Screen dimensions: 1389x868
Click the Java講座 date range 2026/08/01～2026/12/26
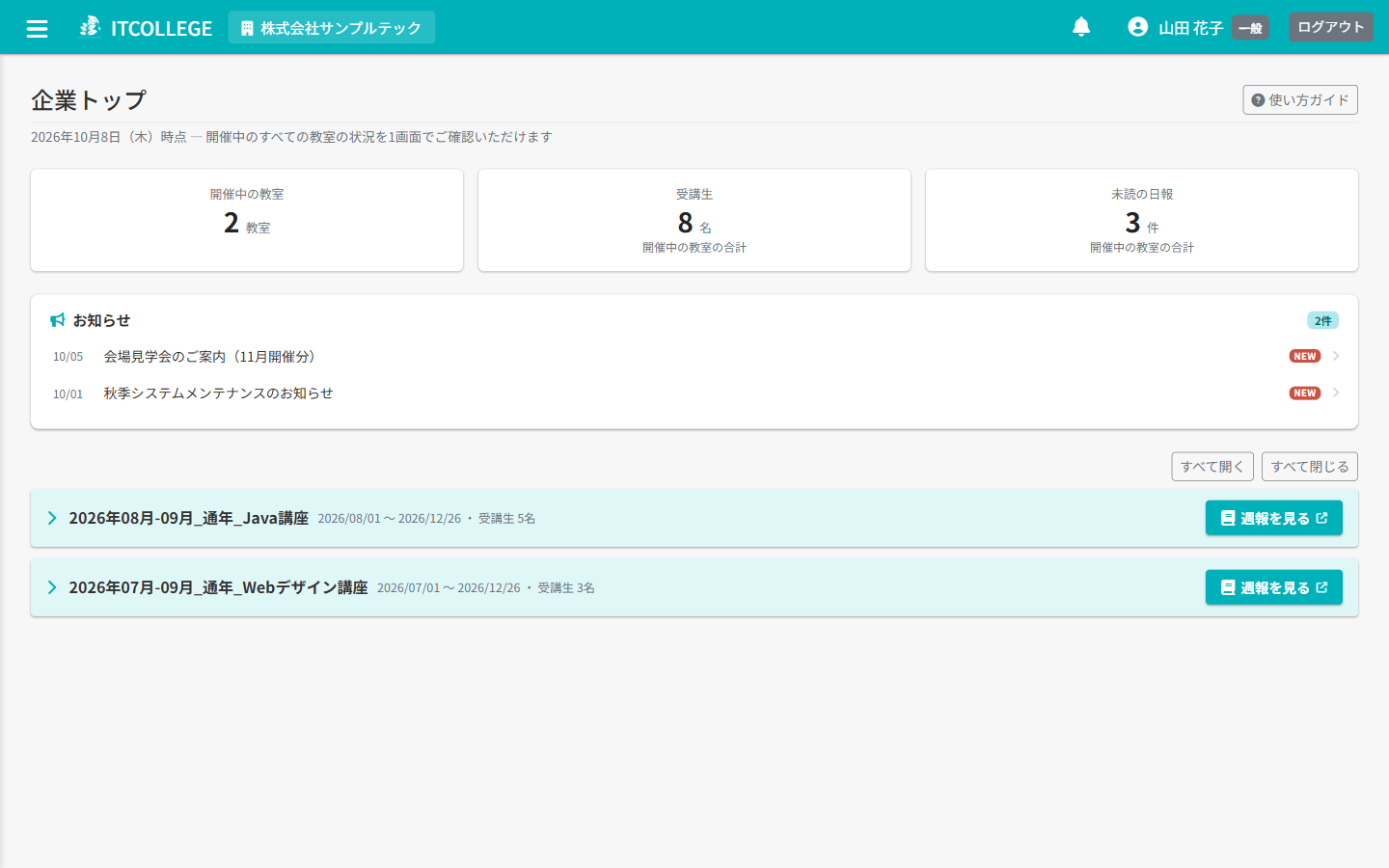pos(390,519)
